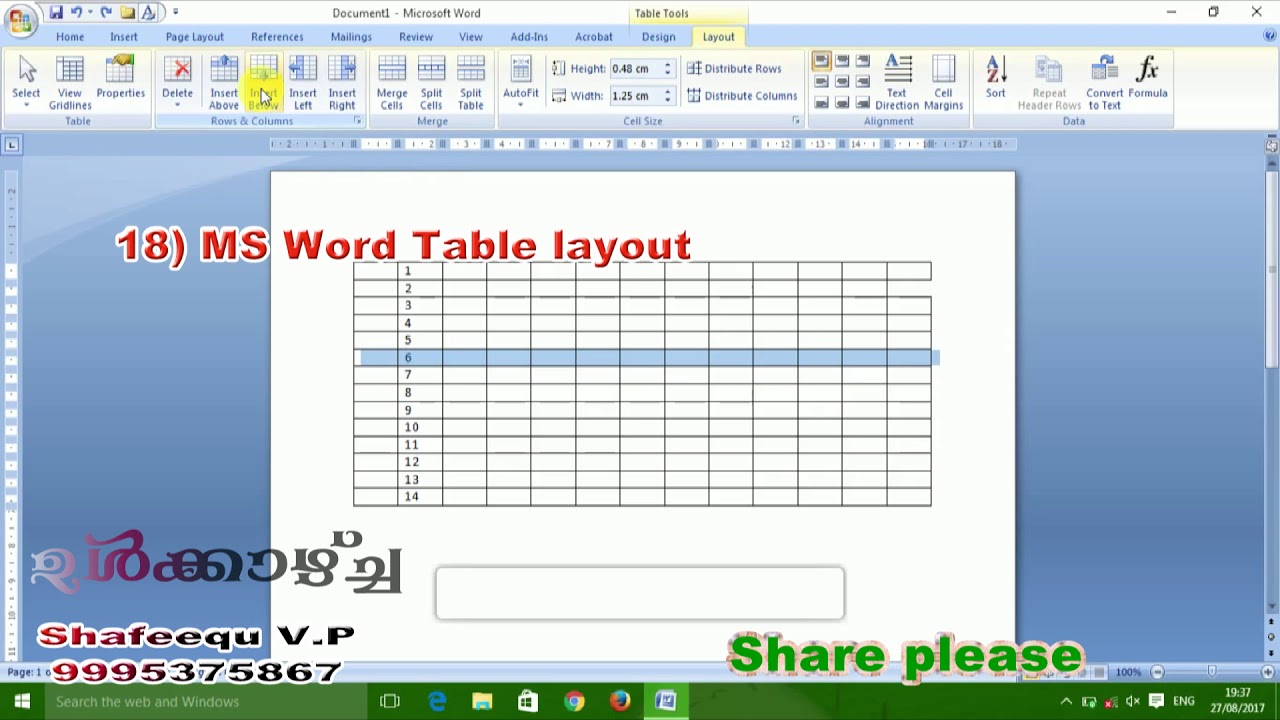Open Word Help question mark icon
This screenshot has width=1280, height=720.
(1270, 36)
